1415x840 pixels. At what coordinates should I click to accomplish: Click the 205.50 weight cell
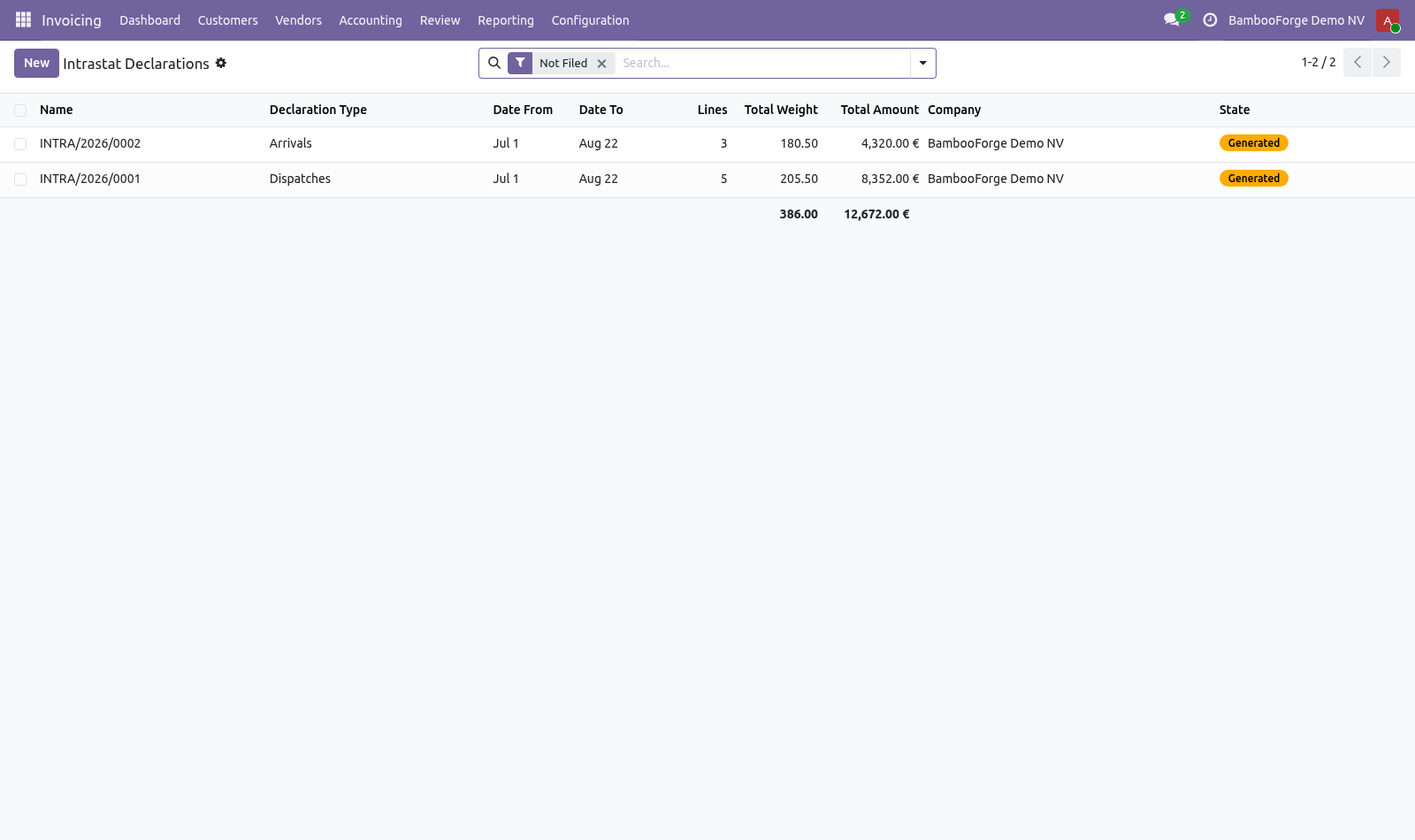(799, 179)
